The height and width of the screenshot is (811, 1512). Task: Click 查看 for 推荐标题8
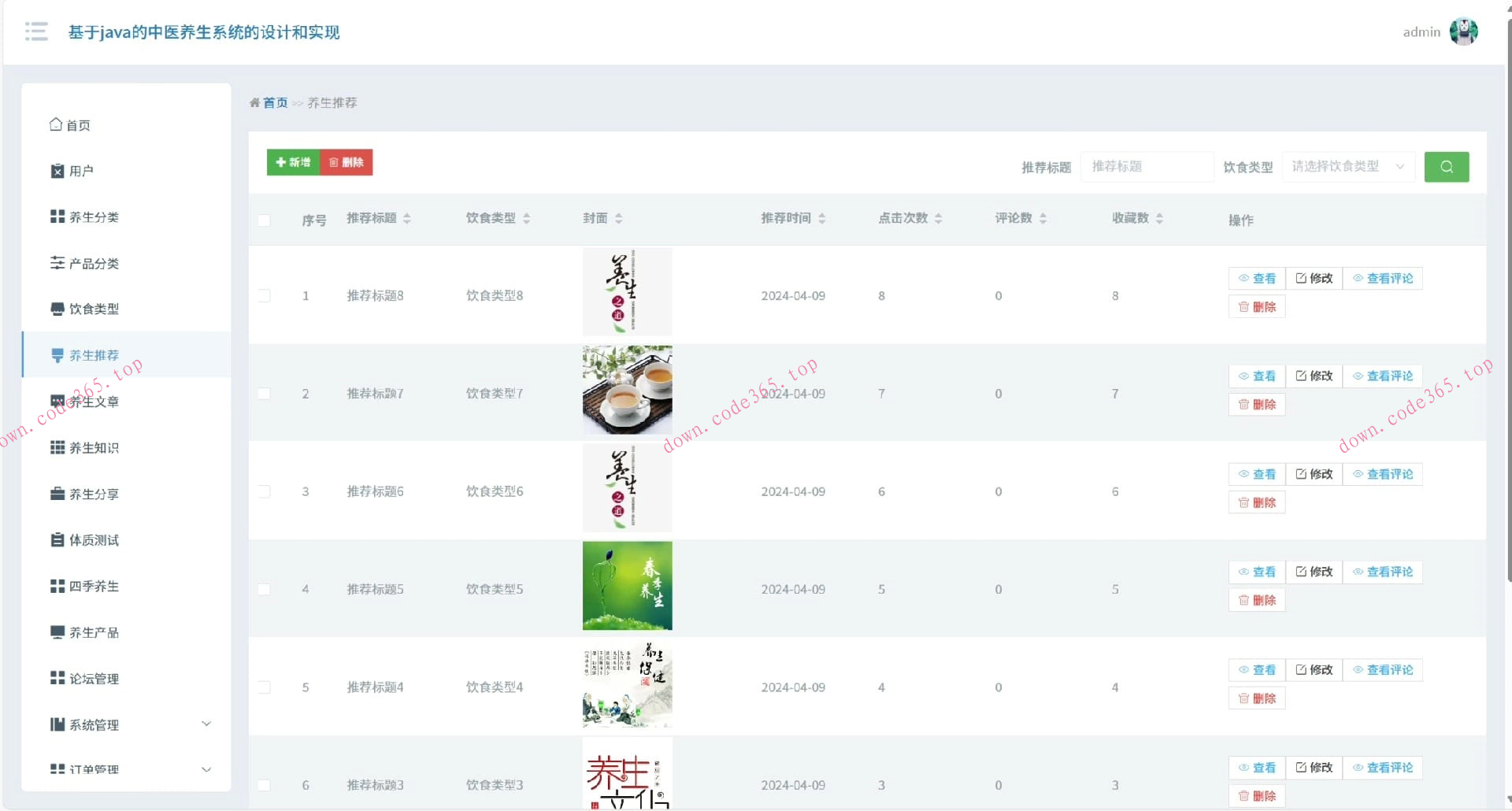[x=1257, y=278]
